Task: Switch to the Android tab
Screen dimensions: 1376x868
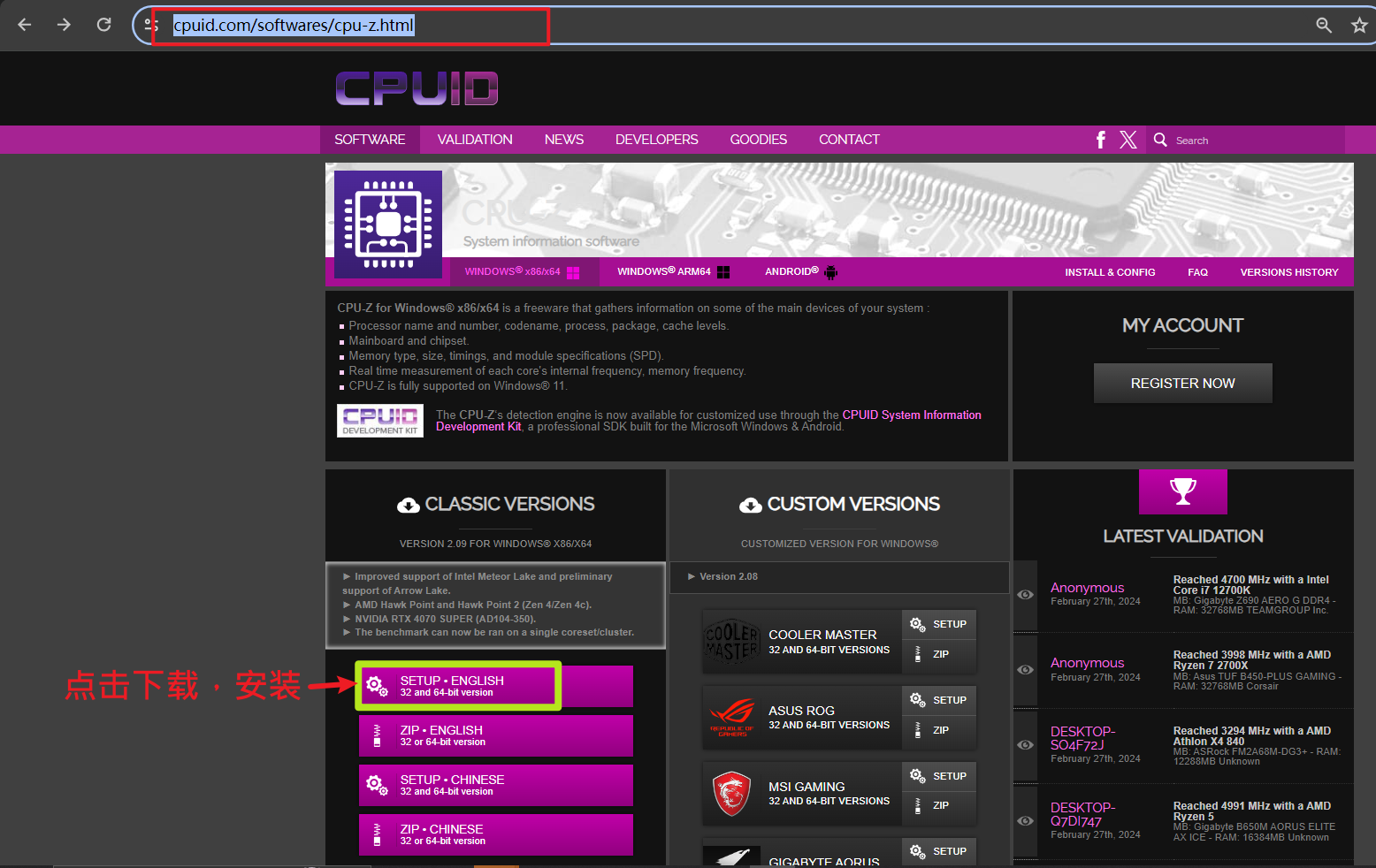Action: tap(800, 272)
